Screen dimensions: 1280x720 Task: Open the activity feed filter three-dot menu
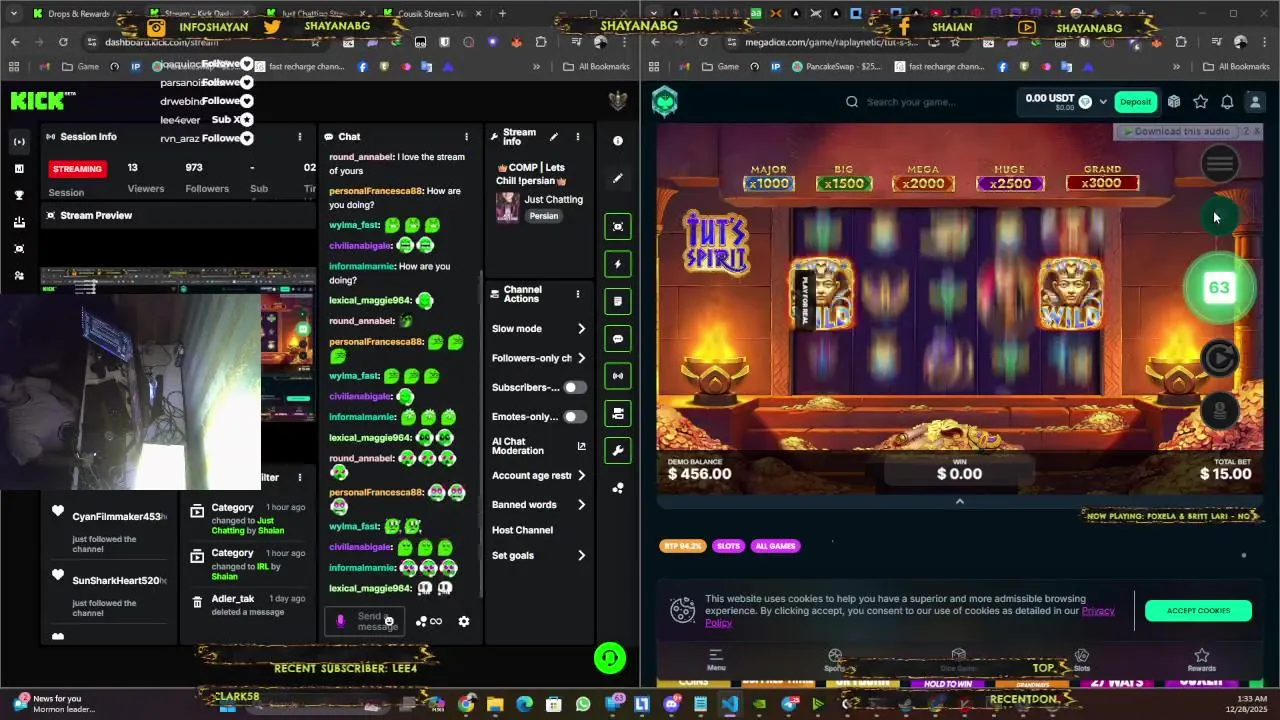pyautogui.click(x=299, y=478)
